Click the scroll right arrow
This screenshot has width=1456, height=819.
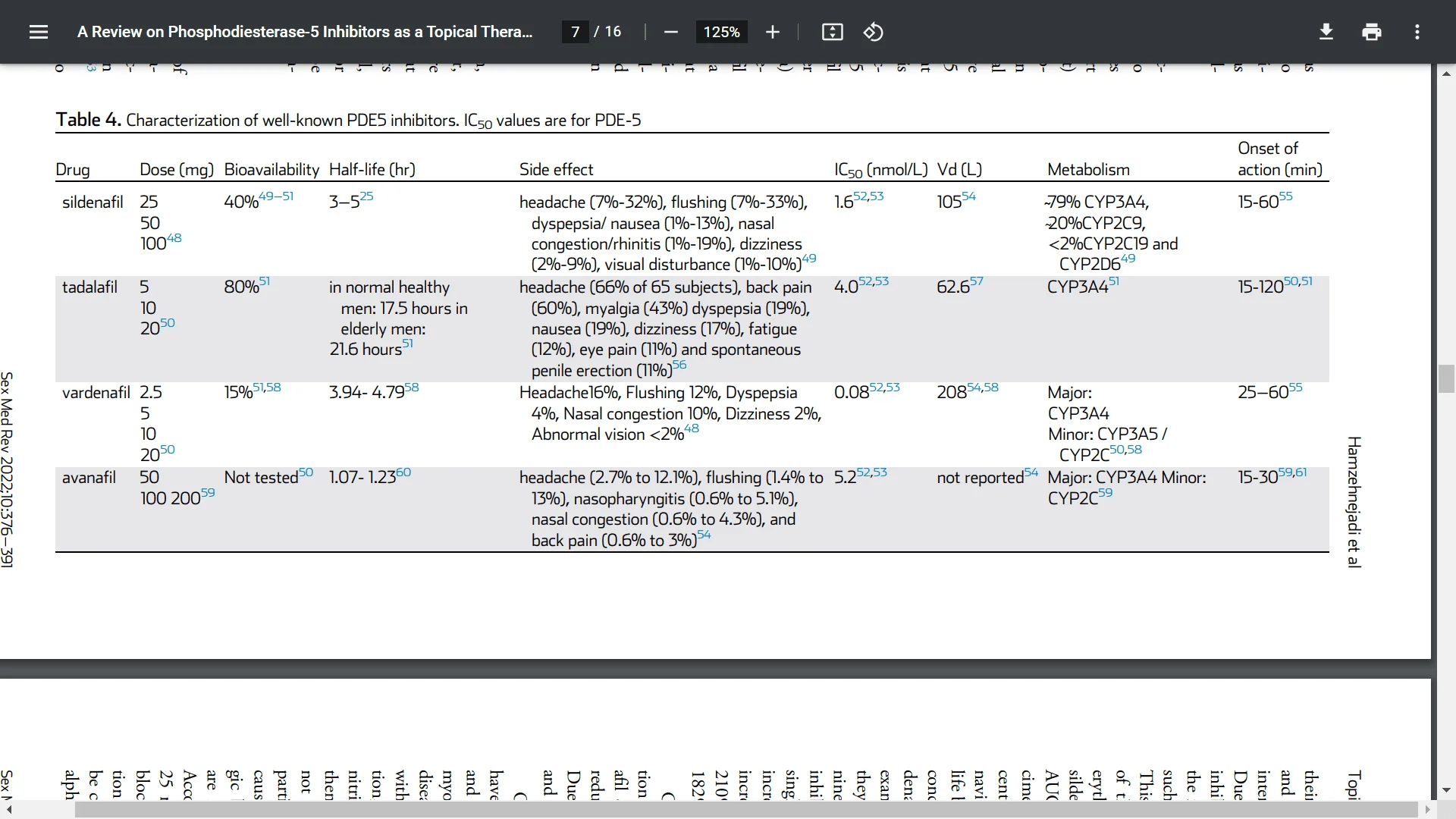(1428, 809)
